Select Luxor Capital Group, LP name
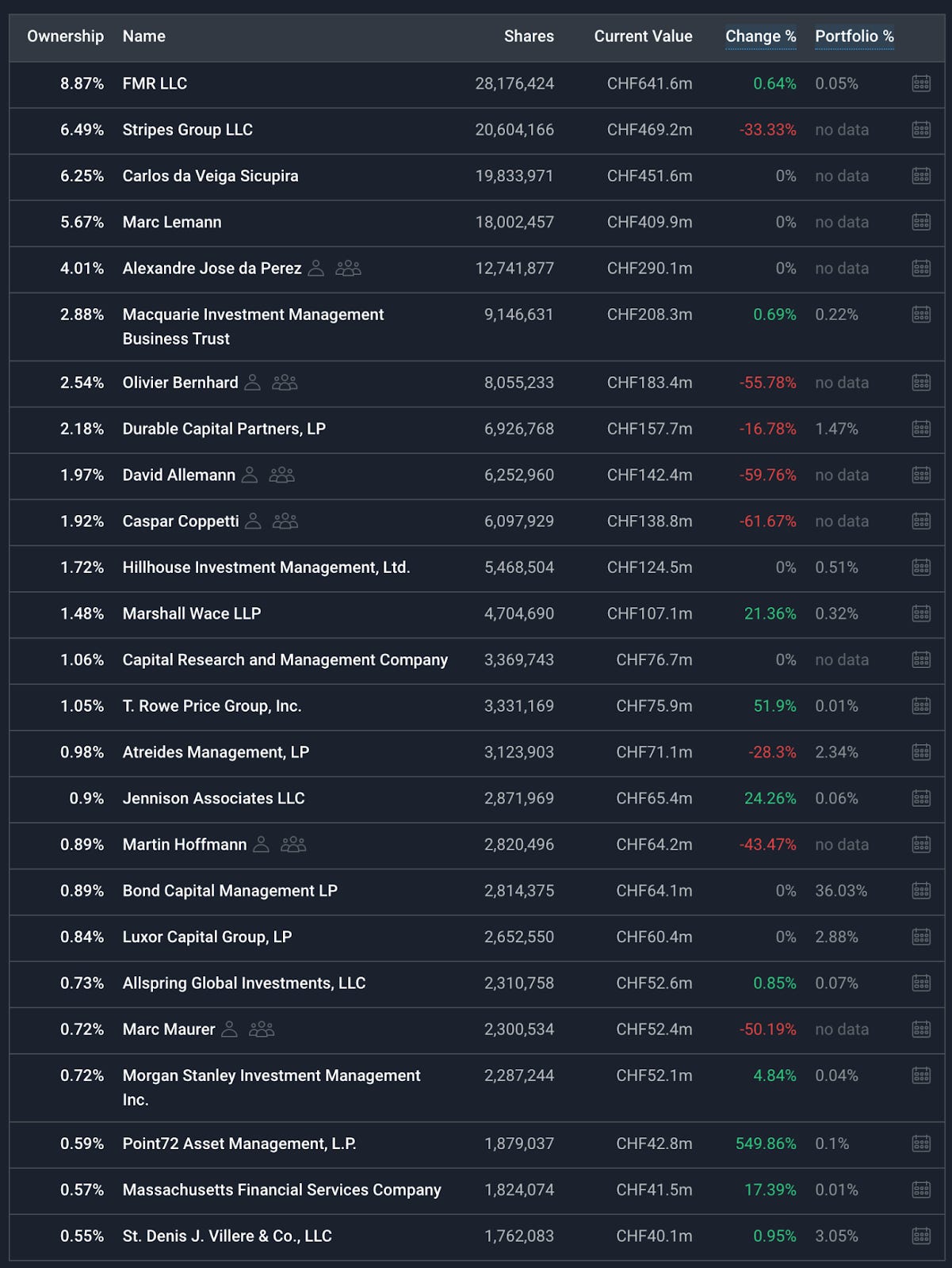Viewport: 952px width, 1268px height. pos(208,937)
